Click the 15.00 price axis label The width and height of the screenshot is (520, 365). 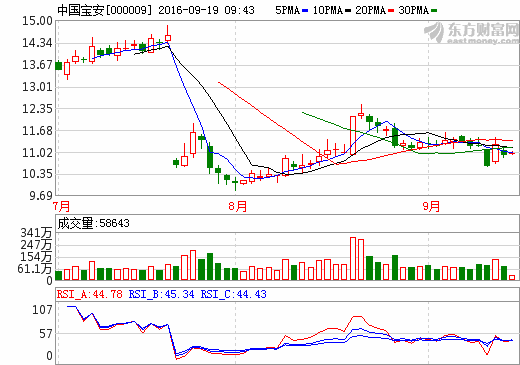tap(37, 21)
